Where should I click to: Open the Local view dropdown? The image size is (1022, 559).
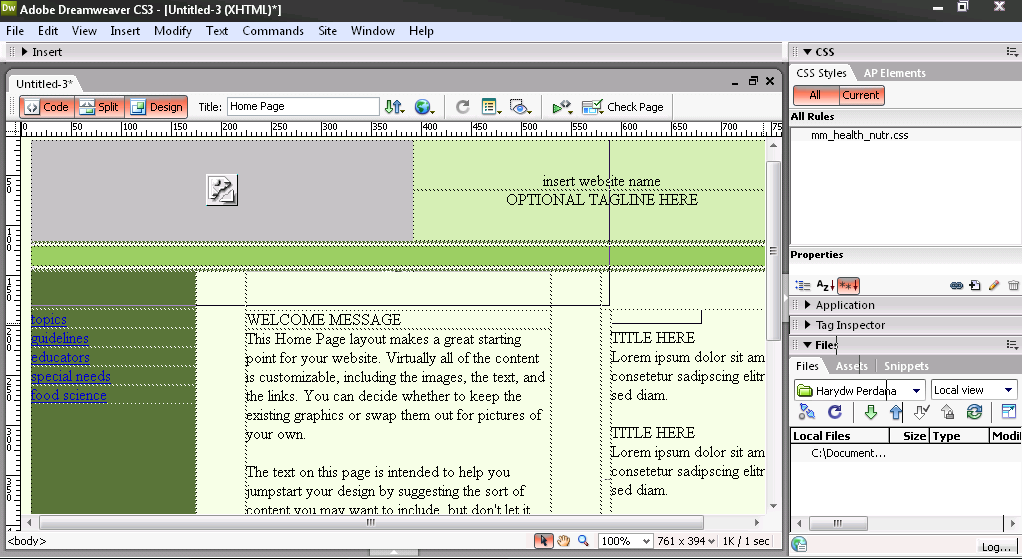pos(973,390)
